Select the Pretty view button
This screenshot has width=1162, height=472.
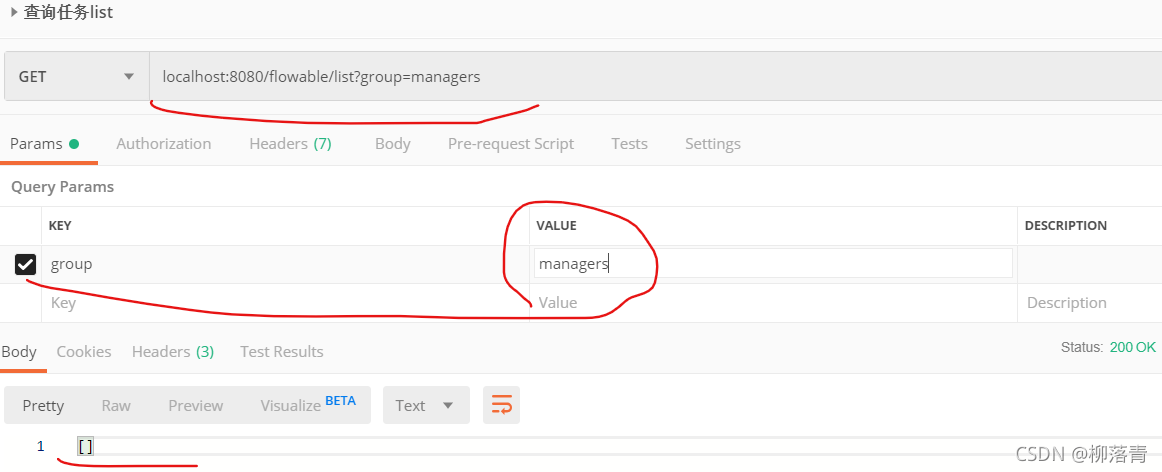pos(43,405)
